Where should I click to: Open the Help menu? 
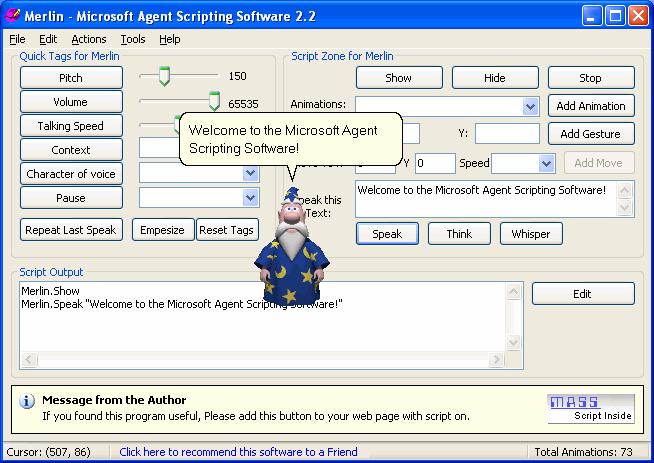click(170, 39)
